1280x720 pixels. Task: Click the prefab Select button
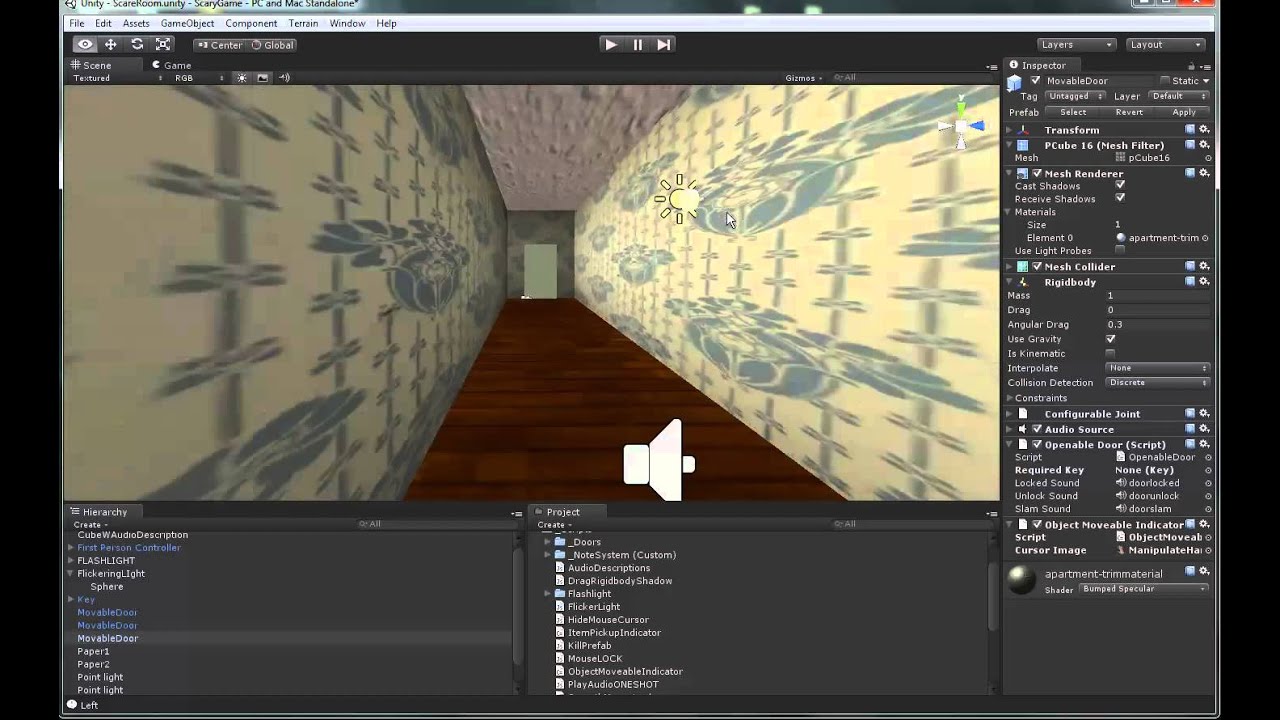1073,113
